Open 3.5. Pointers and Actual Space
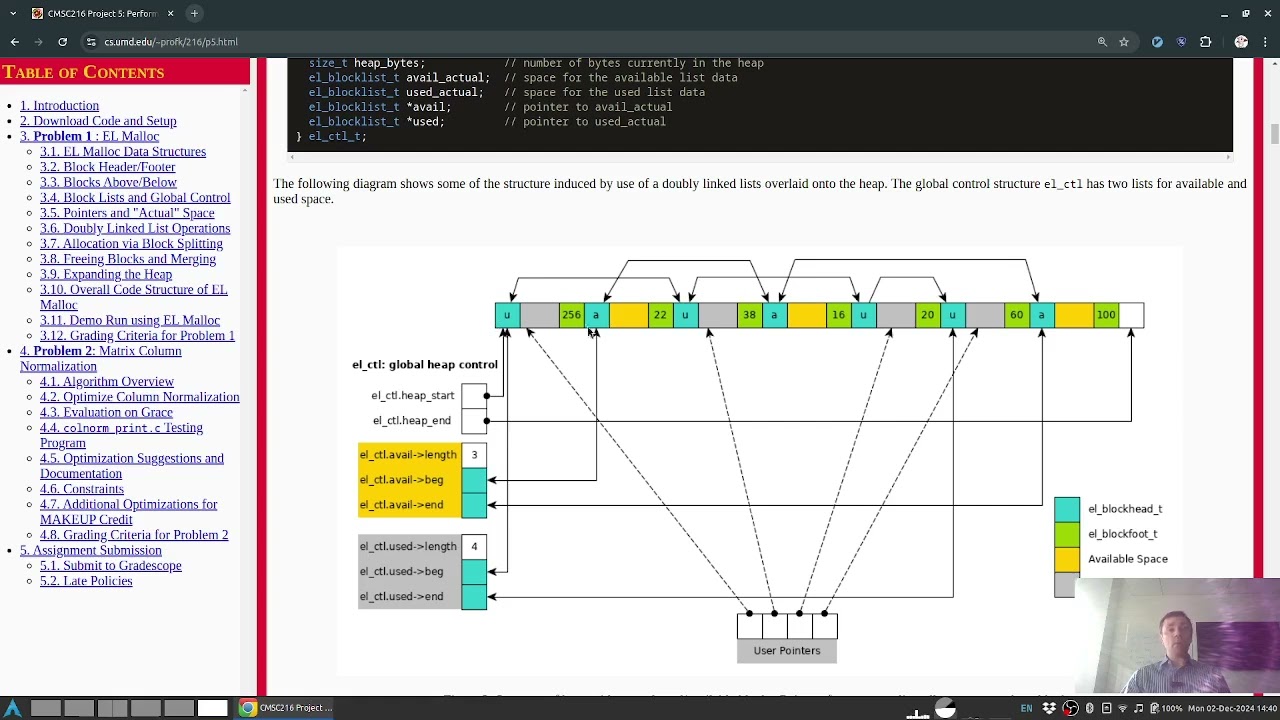Viewport: 1280px width, 720px height. [x=127, y=213]
